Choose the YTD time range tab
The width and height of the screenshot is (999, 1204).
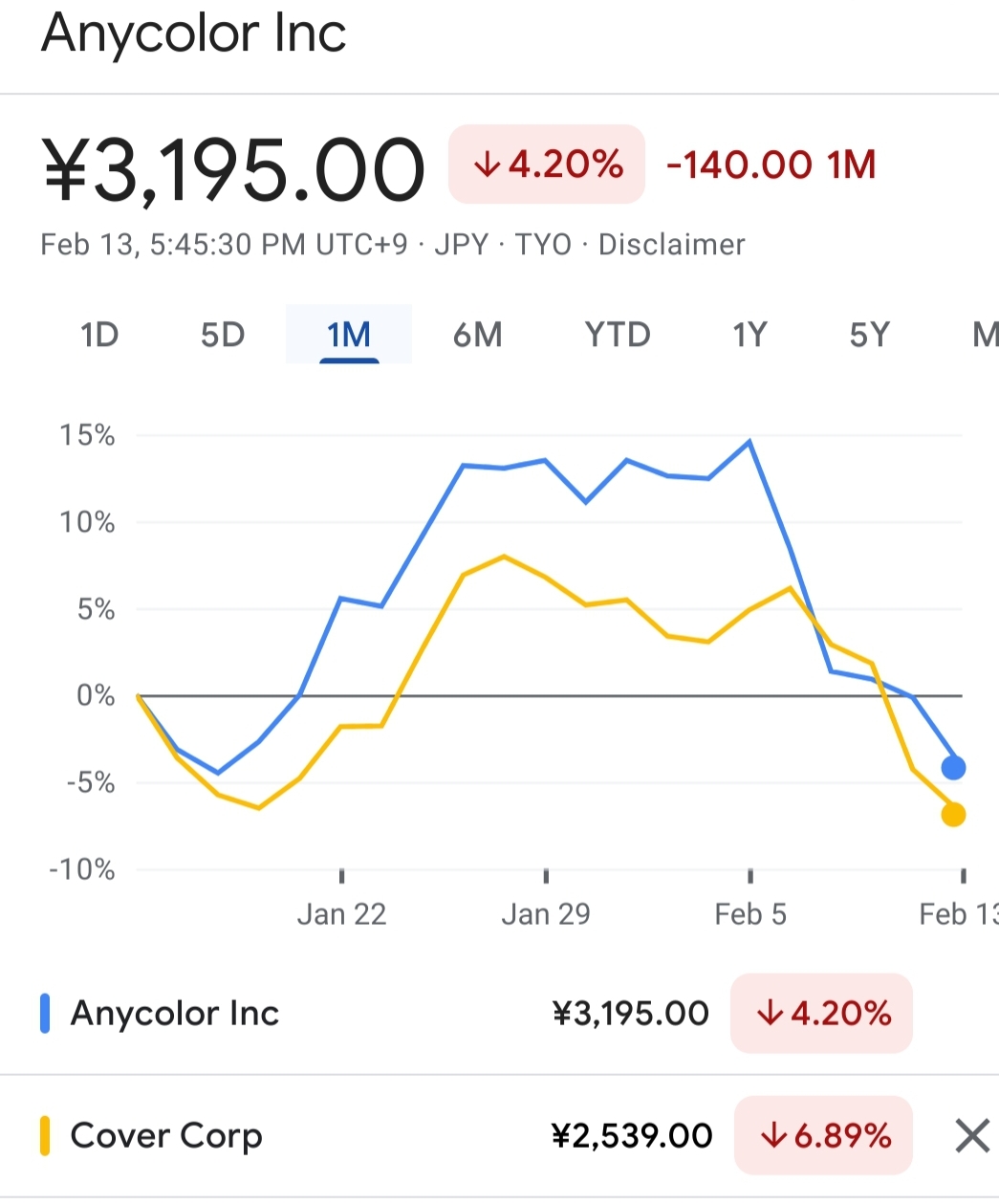[x=618, y=335]
